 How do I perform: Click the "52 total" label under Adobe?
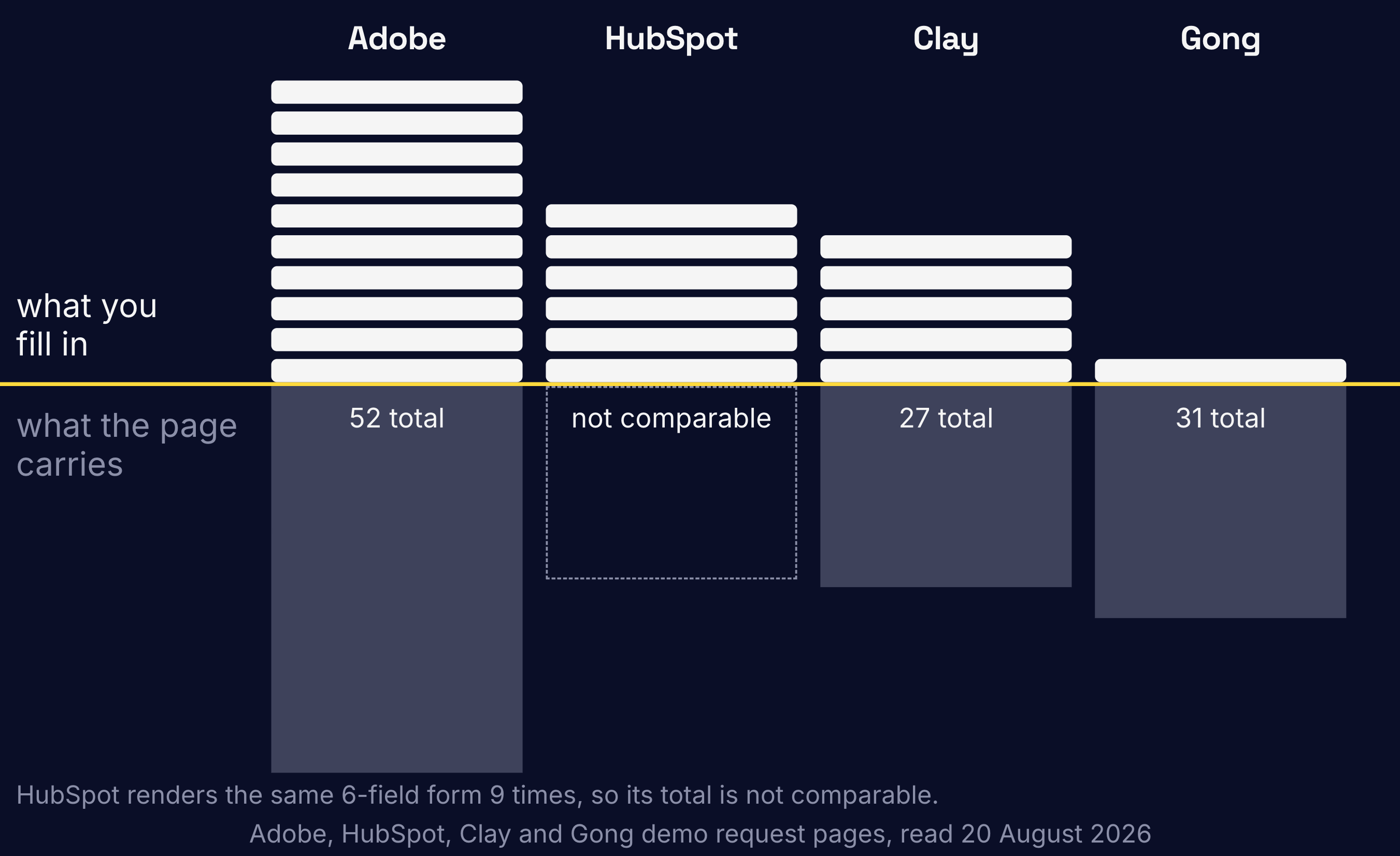(396, 418)
